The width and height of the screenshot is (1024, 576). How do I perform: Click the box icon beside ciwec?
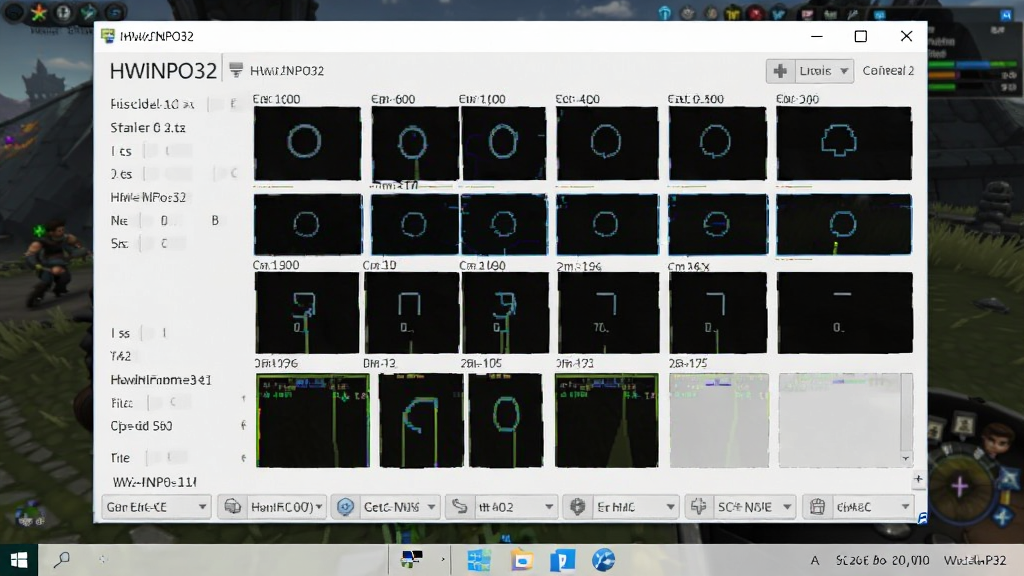(817, 507)
